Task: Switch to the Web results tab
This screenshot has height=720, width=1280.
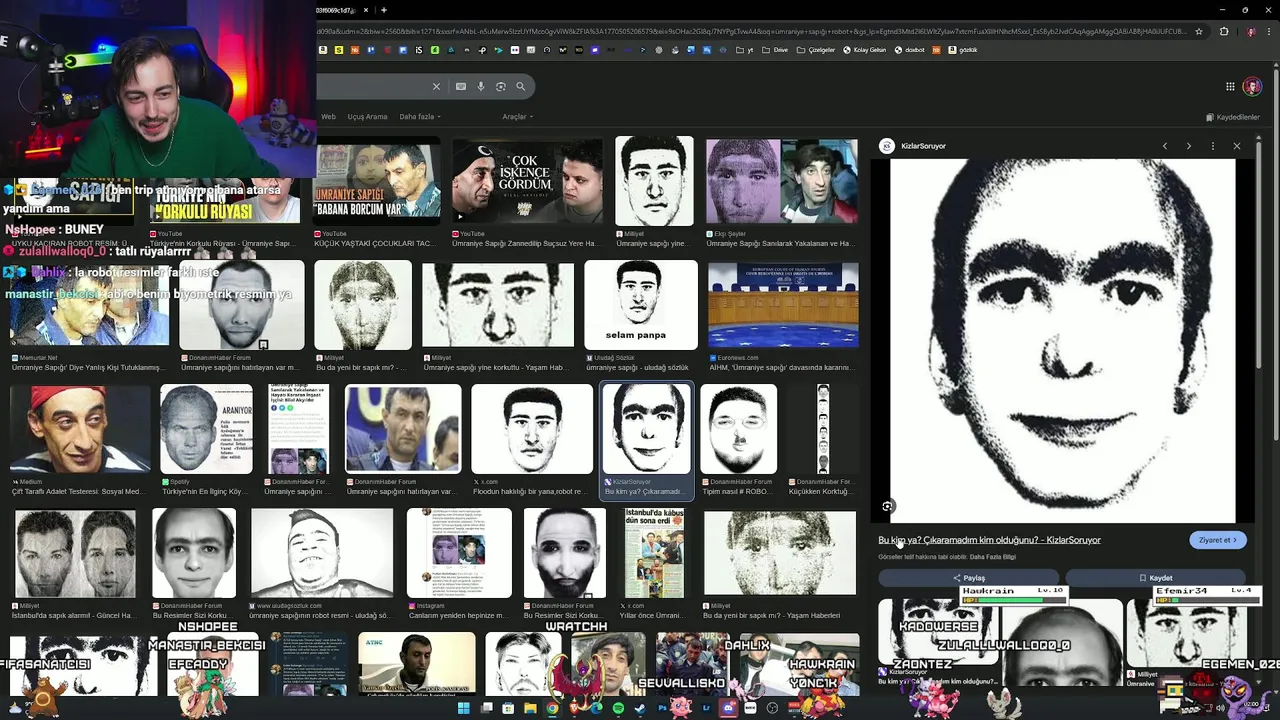Action: pyautogui.click(x=328, y=117)
